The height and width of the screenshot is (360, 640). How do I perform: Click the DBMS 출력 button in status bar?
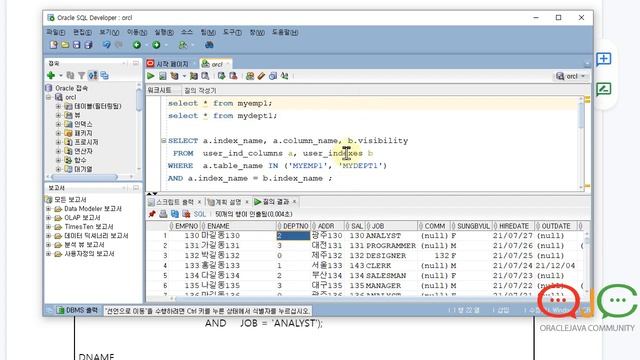click(77, 310)
